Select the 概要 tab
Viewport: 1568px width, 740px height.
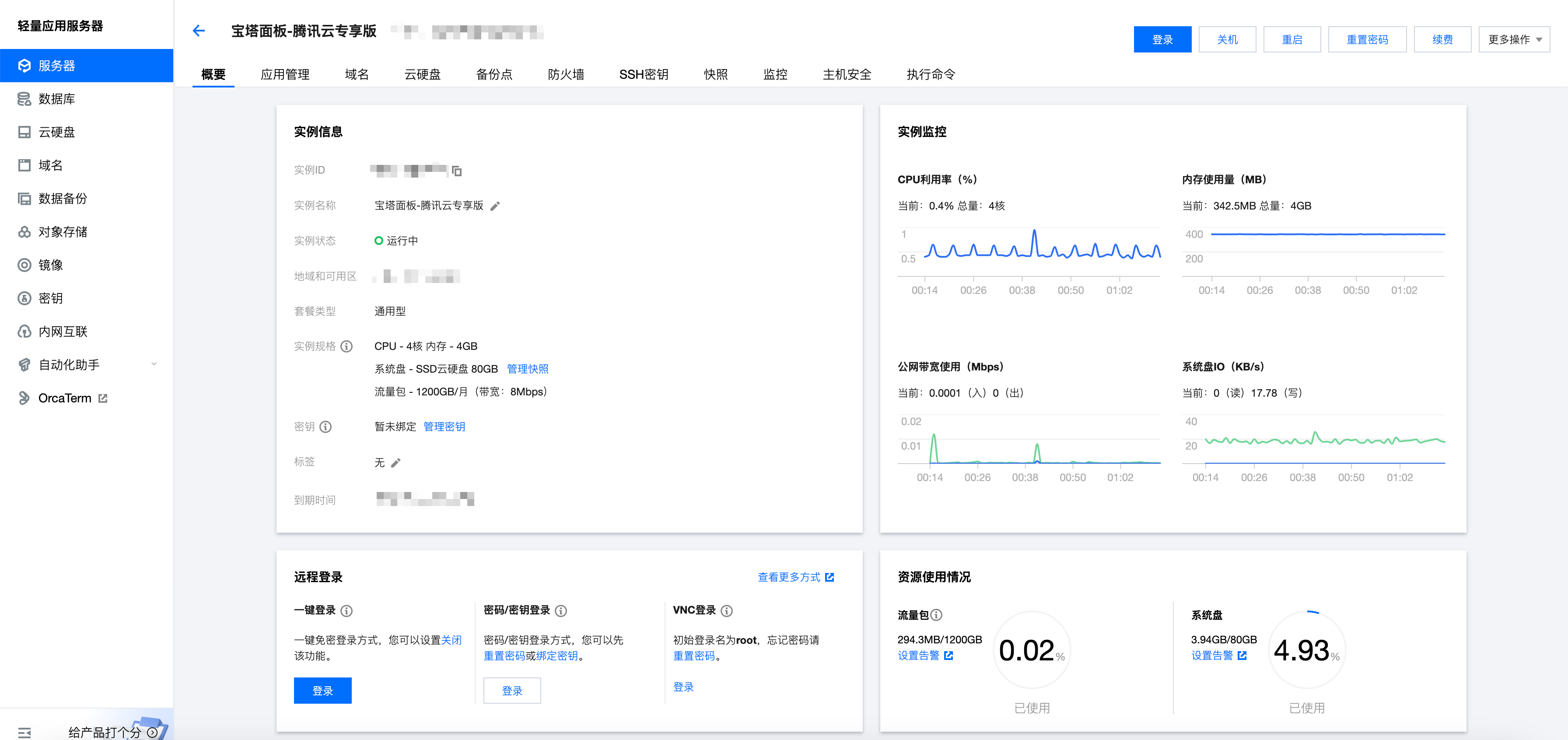click(x=213, y=74)
